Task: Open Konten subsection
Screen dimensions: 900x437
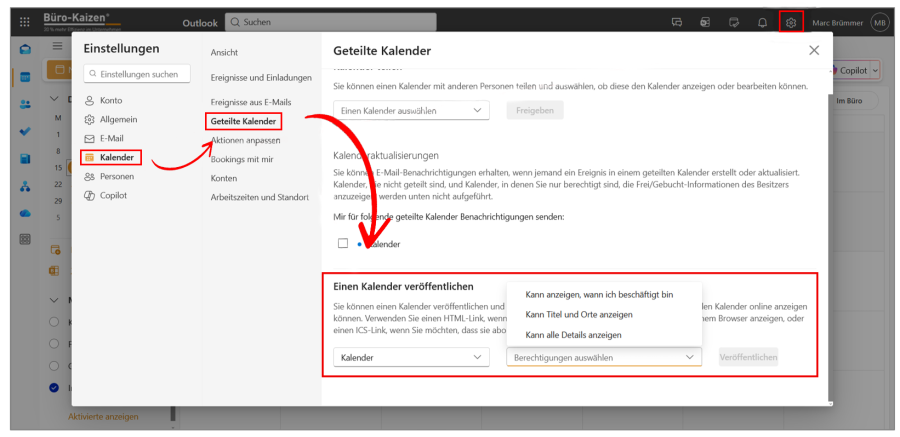Action: (224, 179)
